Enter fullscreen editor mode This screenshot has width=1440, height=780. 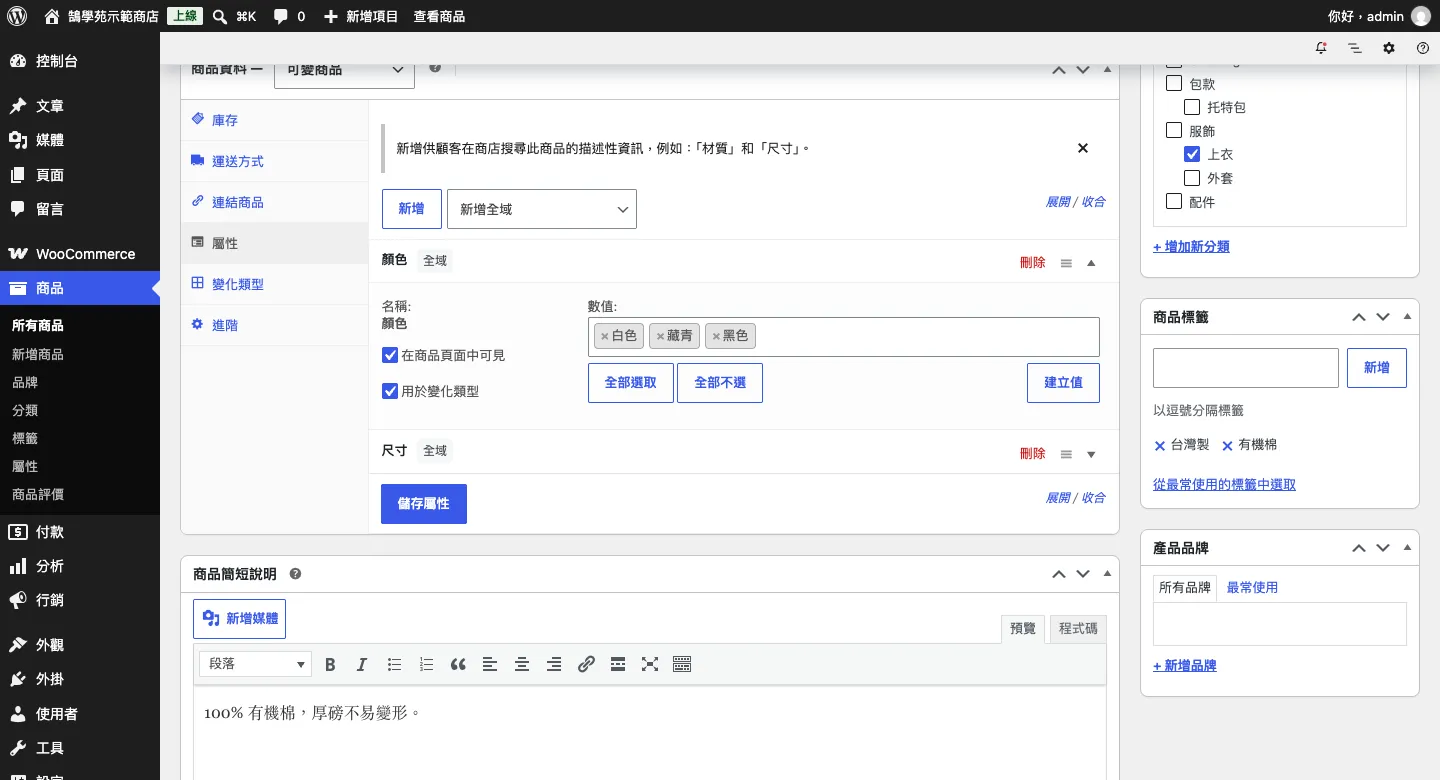[650, 664]
